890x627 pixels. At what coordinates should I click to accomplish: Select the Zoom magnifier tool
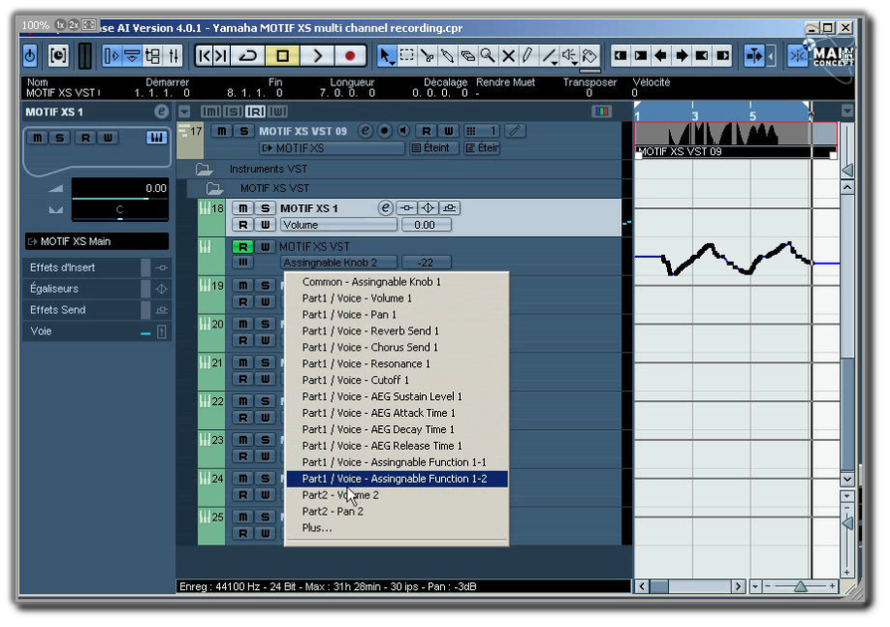(487, 56)
